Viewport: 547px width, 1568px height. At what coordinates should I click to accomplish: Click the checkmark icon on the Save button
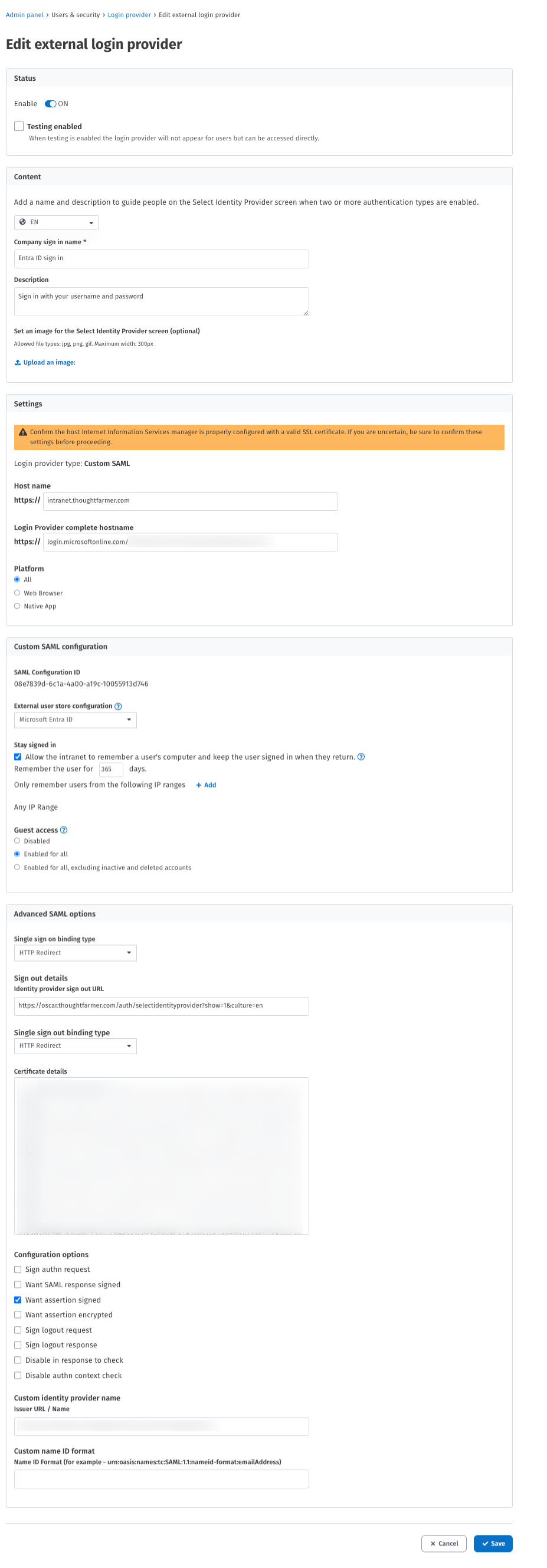(486, 1543)
